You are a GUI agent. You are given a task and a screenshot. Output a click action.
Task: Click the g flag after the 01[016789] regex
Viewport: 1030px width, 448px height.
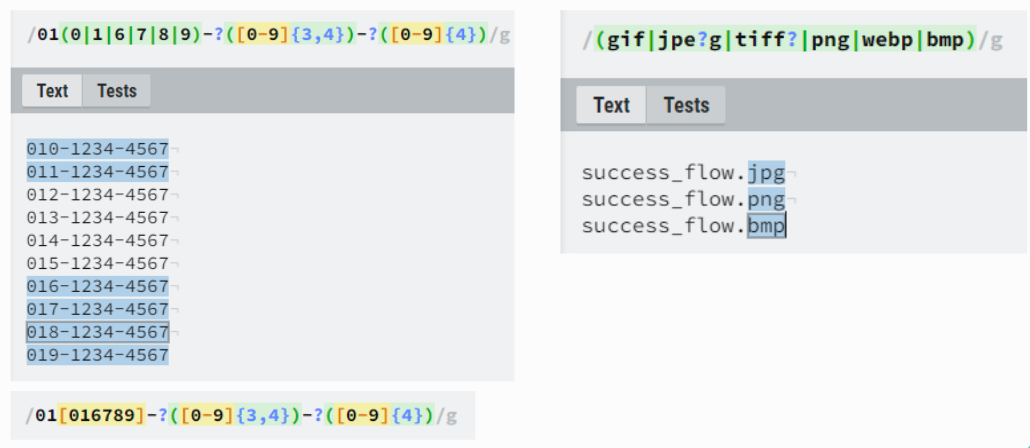pos(452,415)
